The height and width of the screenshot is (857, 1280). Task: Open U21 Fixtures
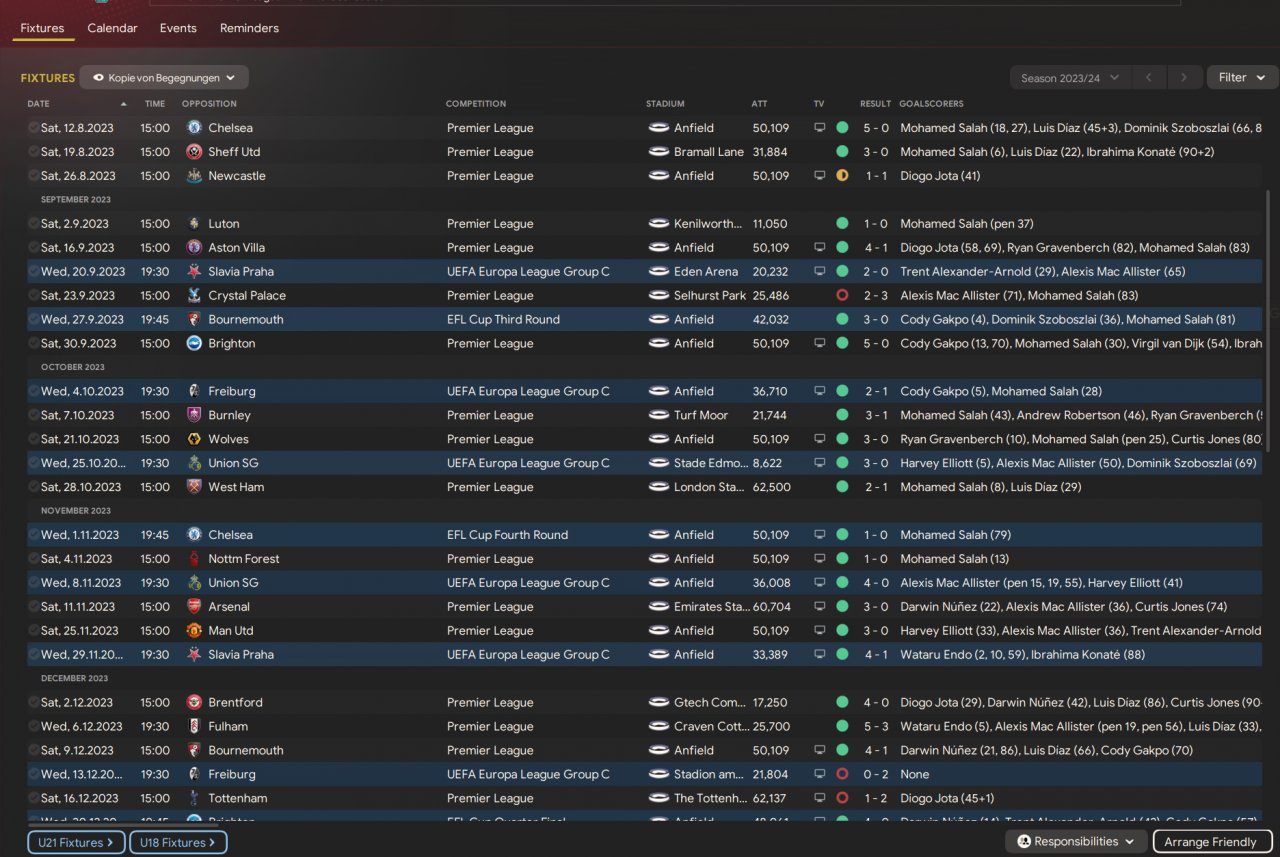point(76,843)
